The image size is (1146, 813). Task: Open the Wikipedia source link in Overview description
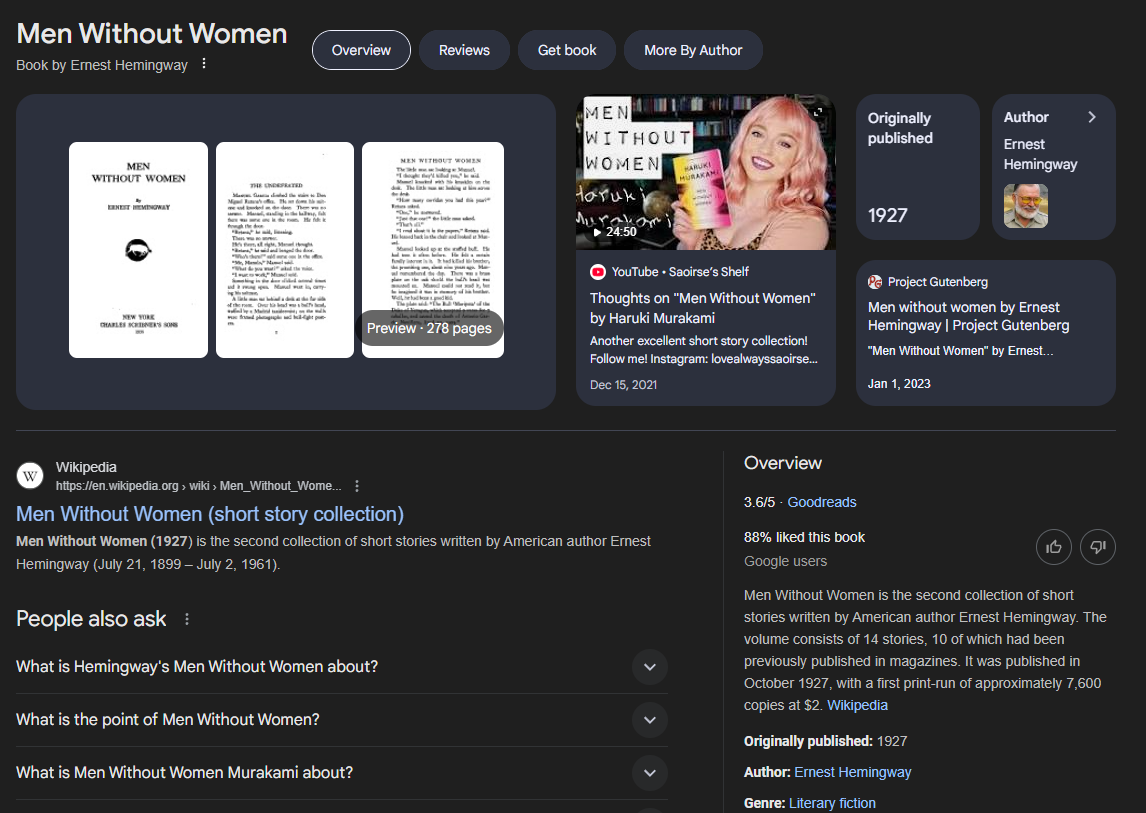[857, 706]
